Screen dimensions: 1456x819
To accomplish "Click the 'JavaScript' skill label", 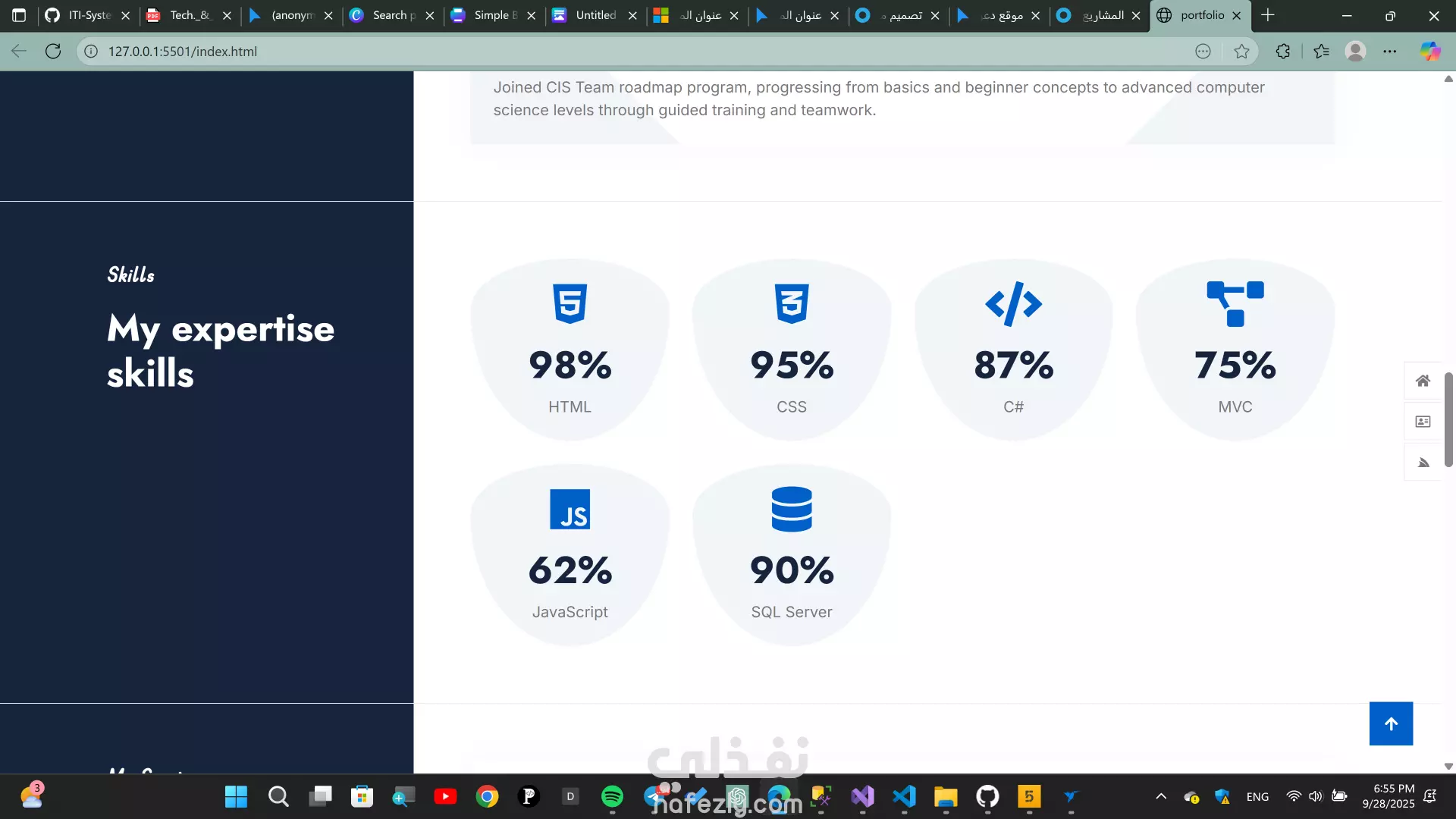I will coord(570,612).
